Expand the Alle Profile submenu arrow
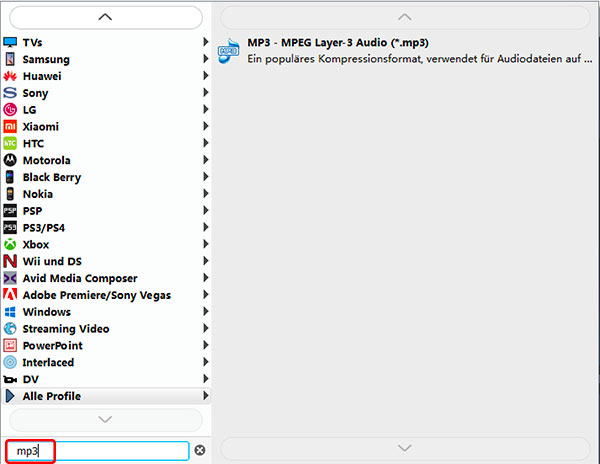Viewport: 600px width, 464px height. [x=206, y=395]
